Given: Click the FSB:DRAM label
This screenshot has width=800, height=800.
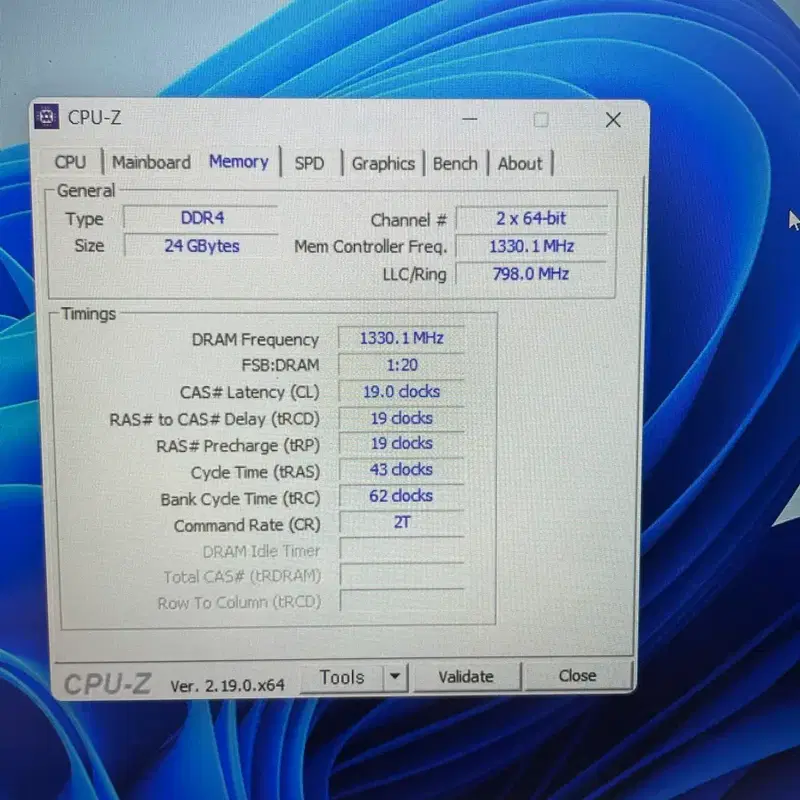Looking at the screenshot, I should [280, 365].
